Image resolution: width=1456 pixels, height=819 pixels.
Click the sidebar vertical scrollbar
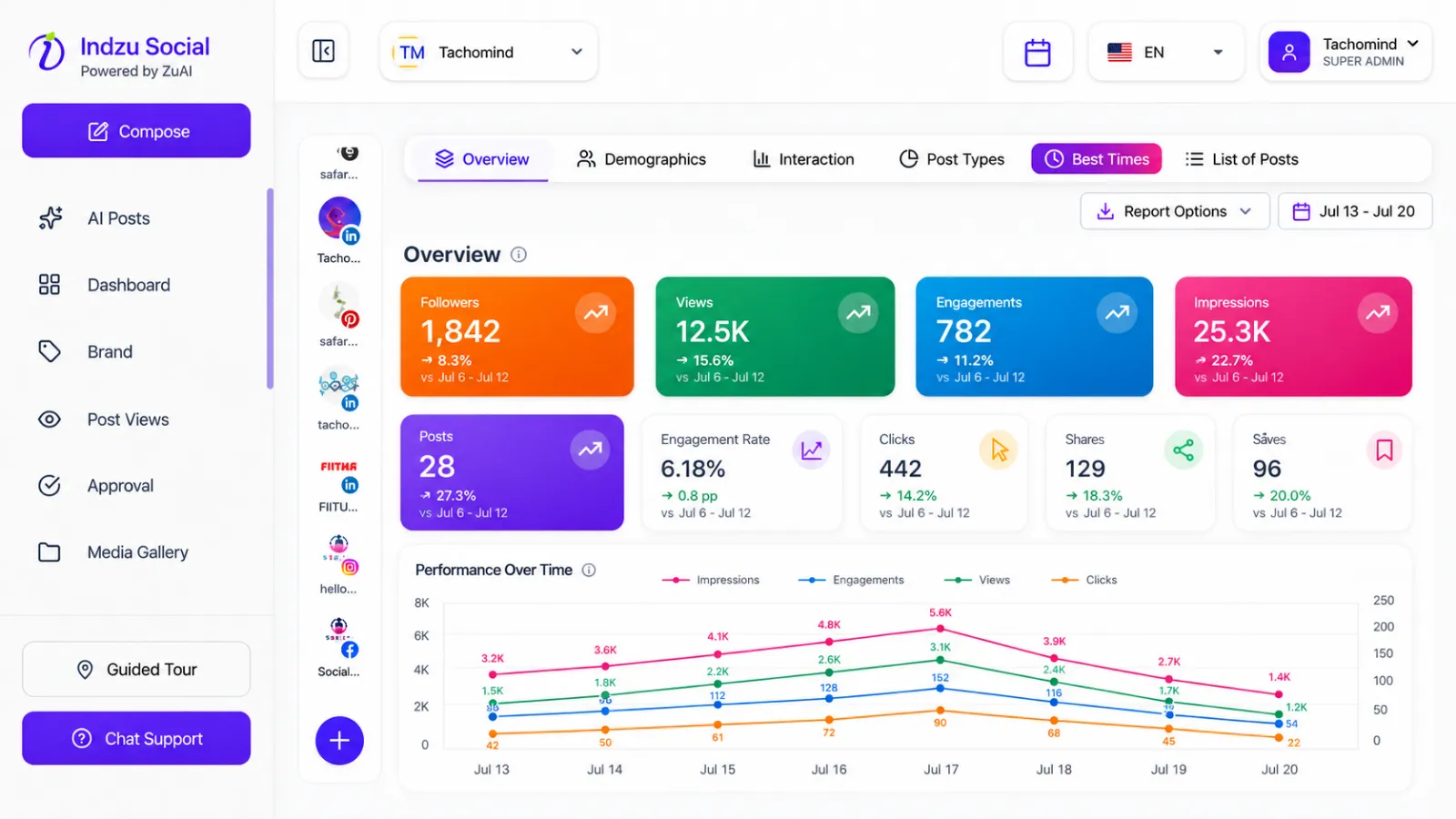point(270,288)
